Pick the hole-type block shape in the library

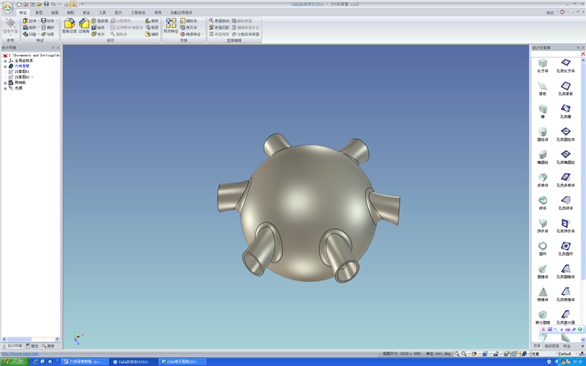tap(565, 65)
